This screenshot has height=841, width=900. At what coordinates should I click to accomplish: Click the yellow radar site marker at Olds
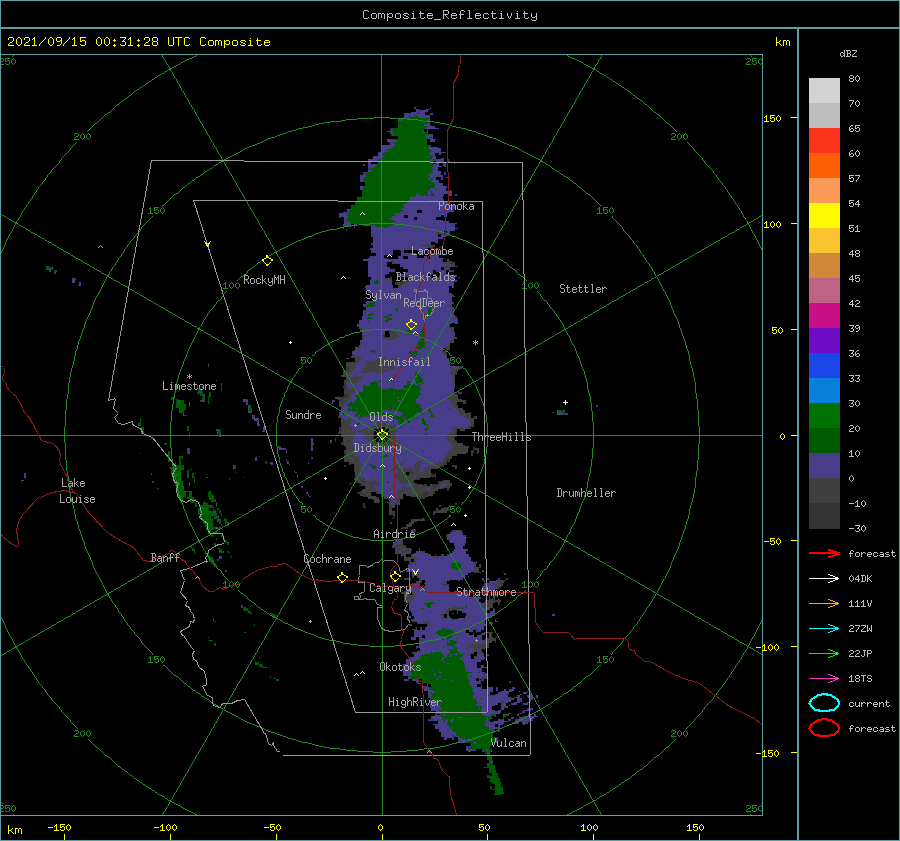(382, 435)
